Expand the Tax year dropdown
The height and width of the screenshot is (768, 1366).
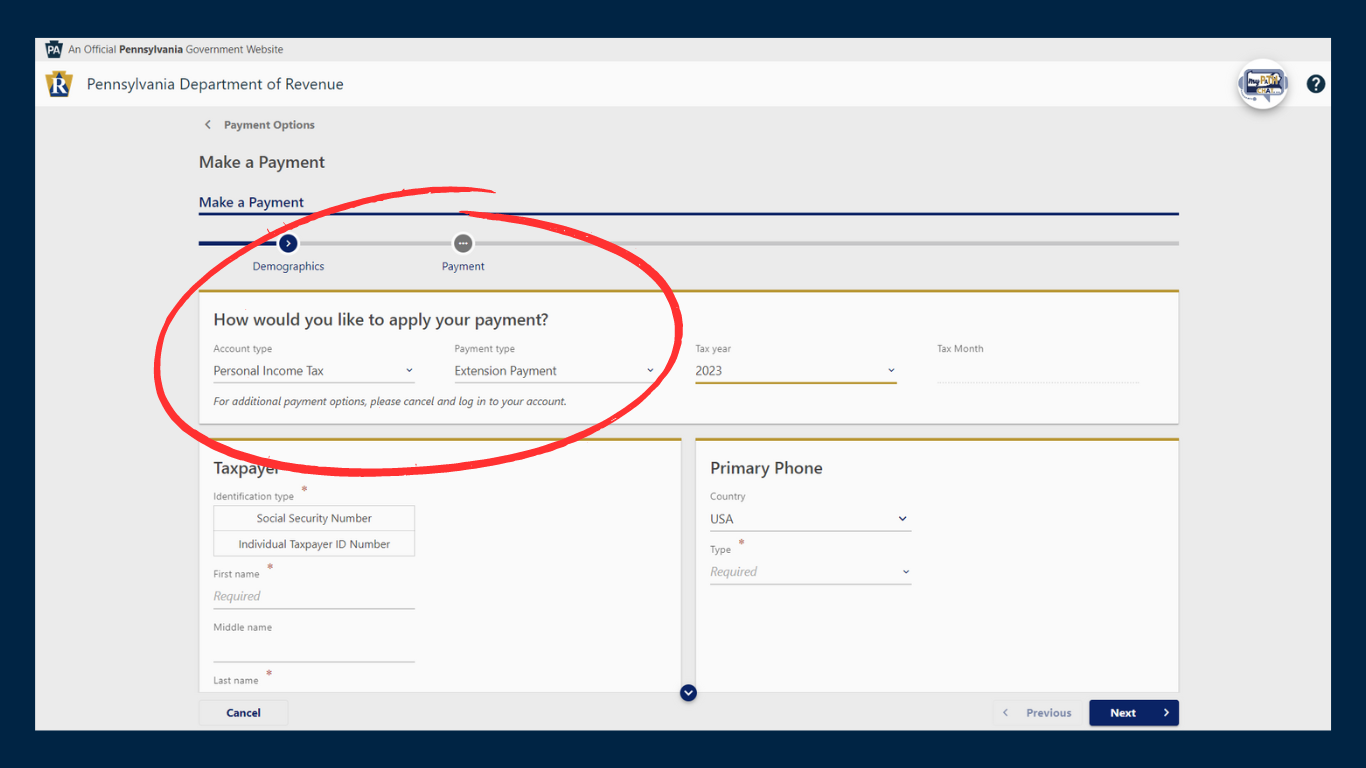795,371
